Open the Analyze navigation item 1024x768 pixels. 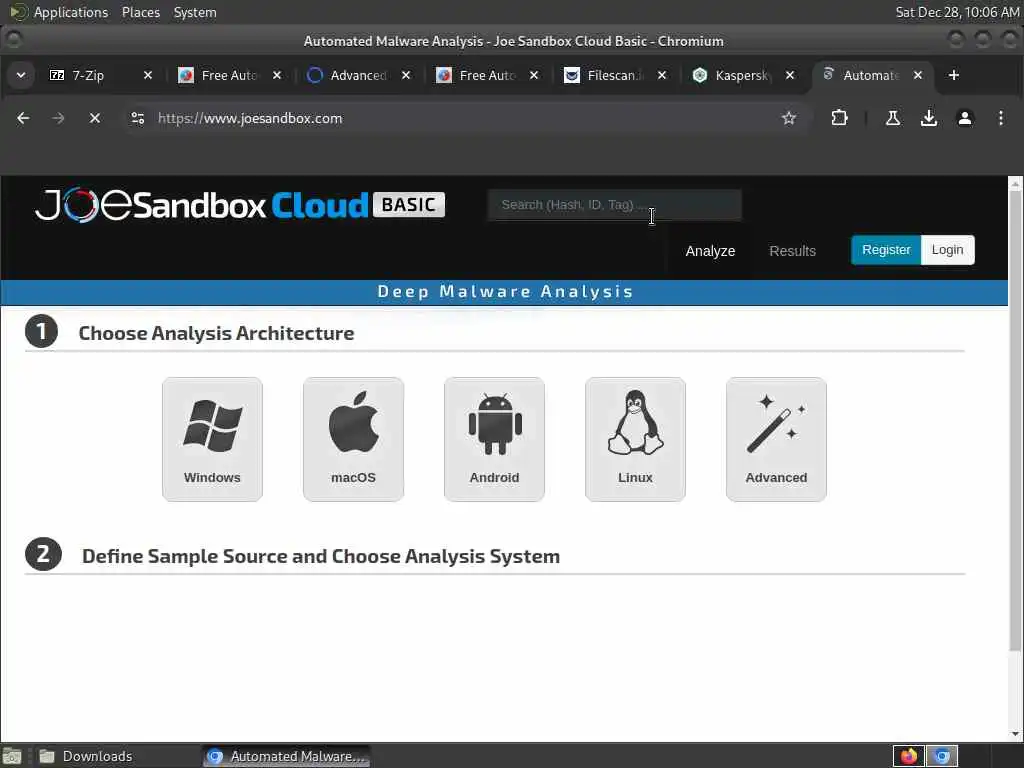point(710,251)
